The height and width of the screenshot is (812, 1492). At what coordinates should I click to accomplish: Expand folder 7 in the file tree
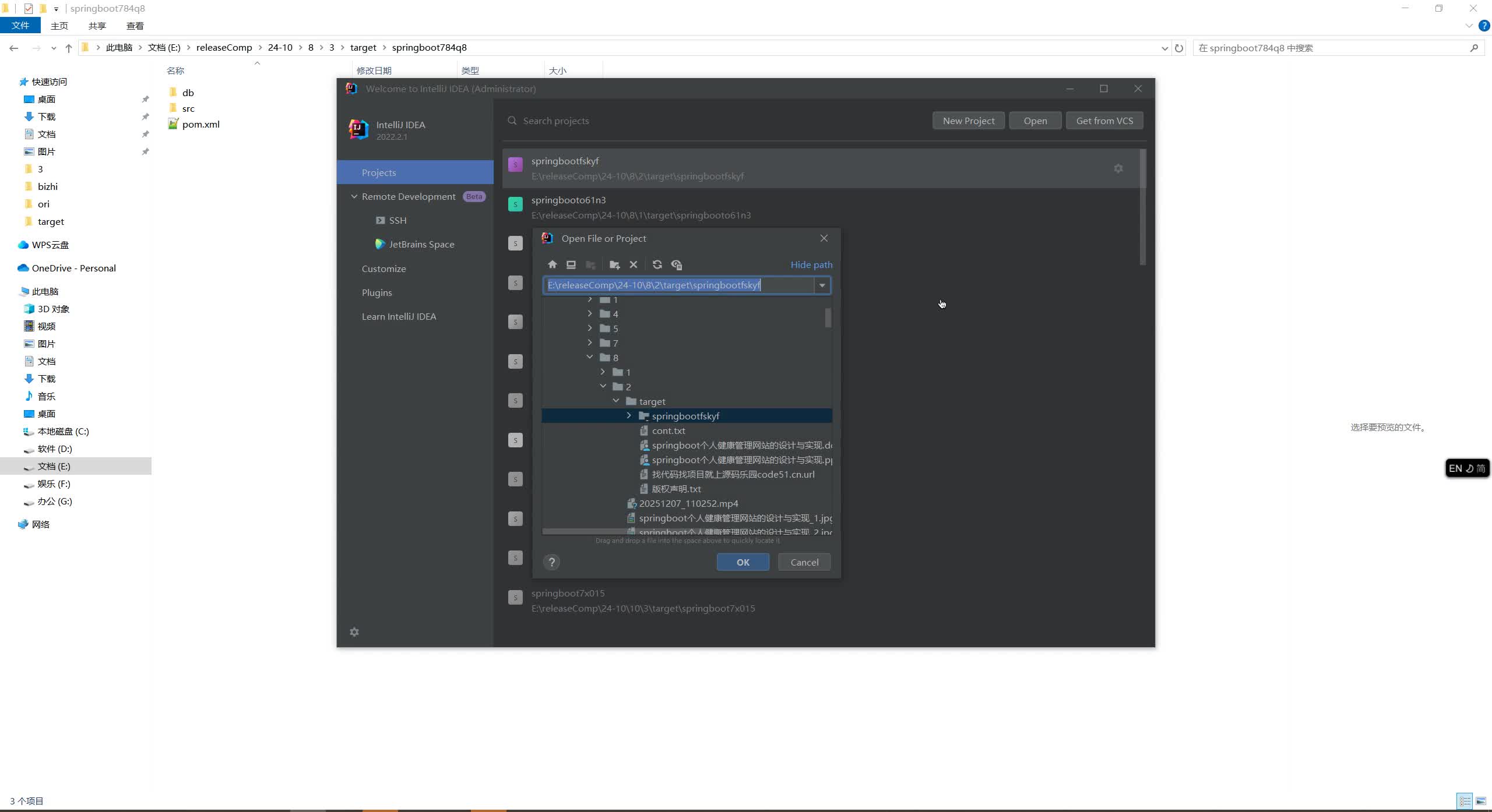coord(589,343)
